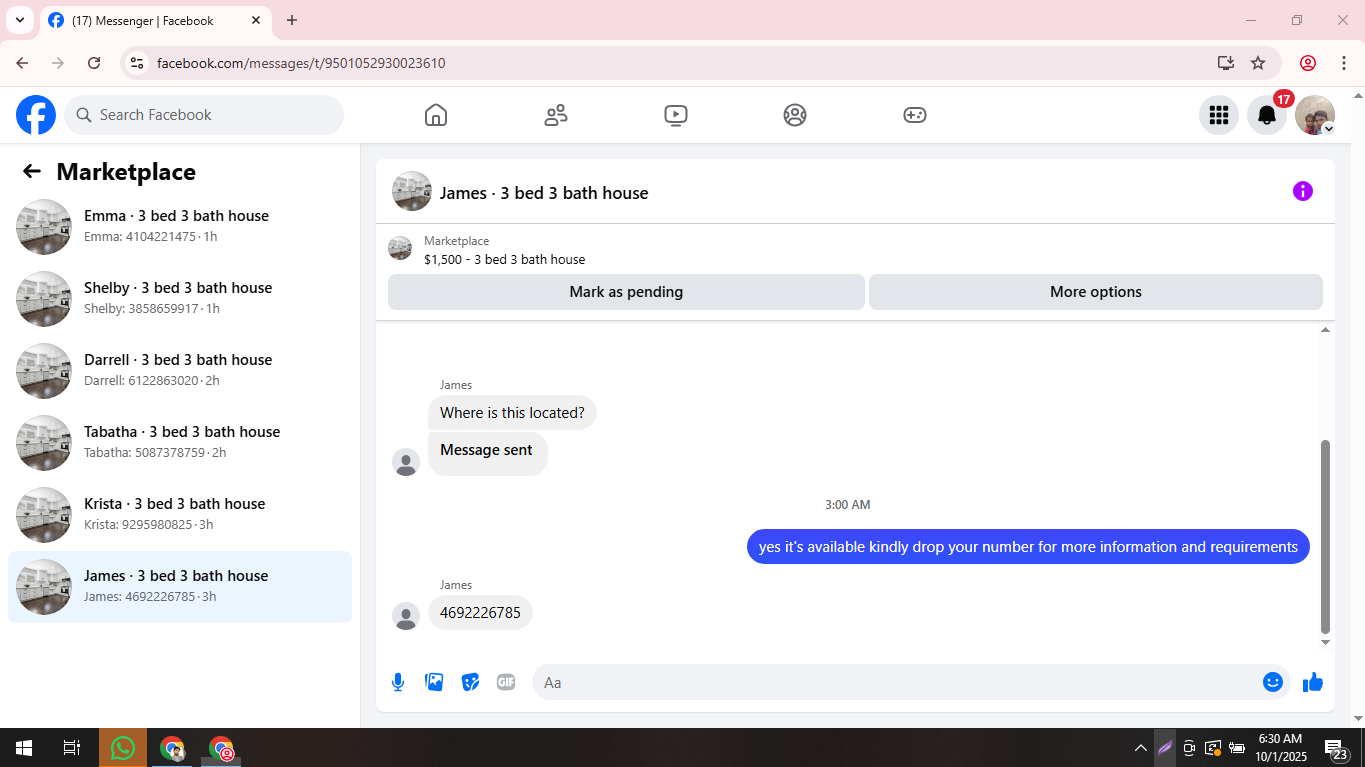Open Krista's 3 bed 3 bath house chat
Viewport: 1365px width, 767px height.
point(180,515)
